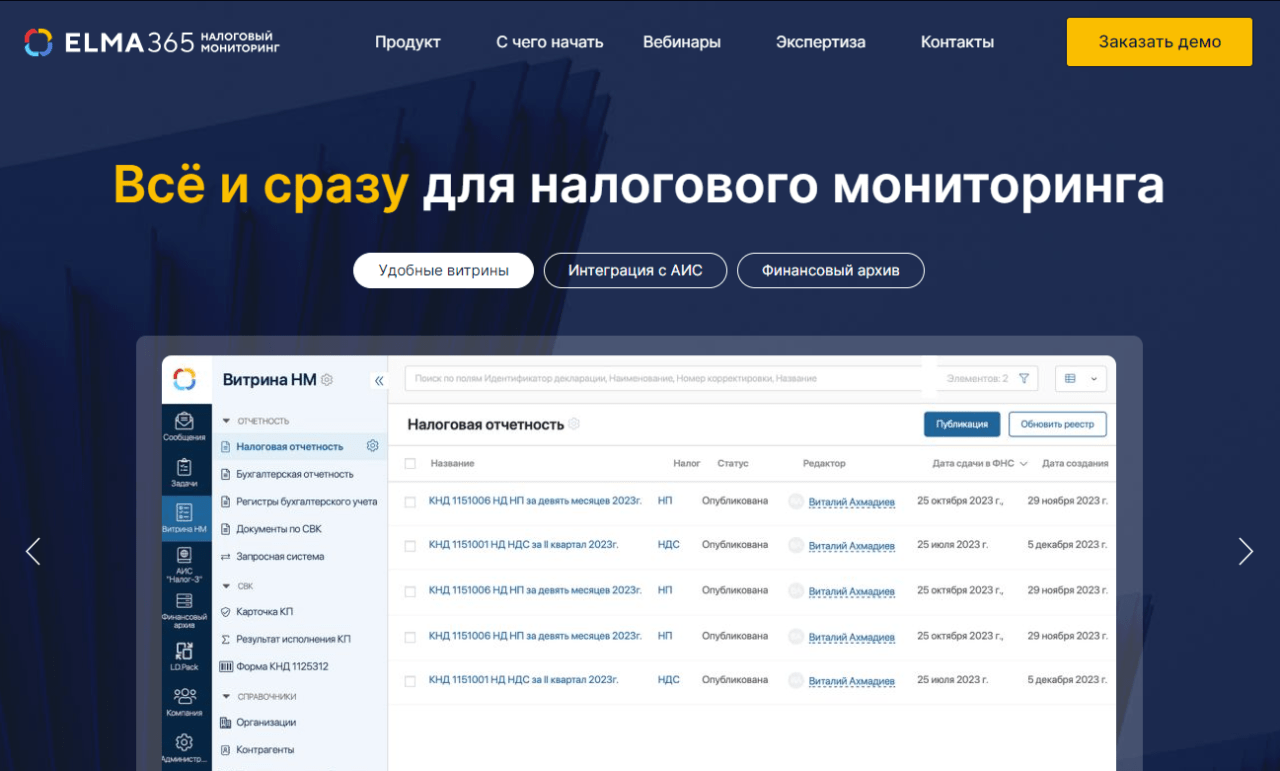Open the АИС "Налог-3" sidebar icon
The image size is (1280, 771).
pyautogui.click(x=184, y=564)
